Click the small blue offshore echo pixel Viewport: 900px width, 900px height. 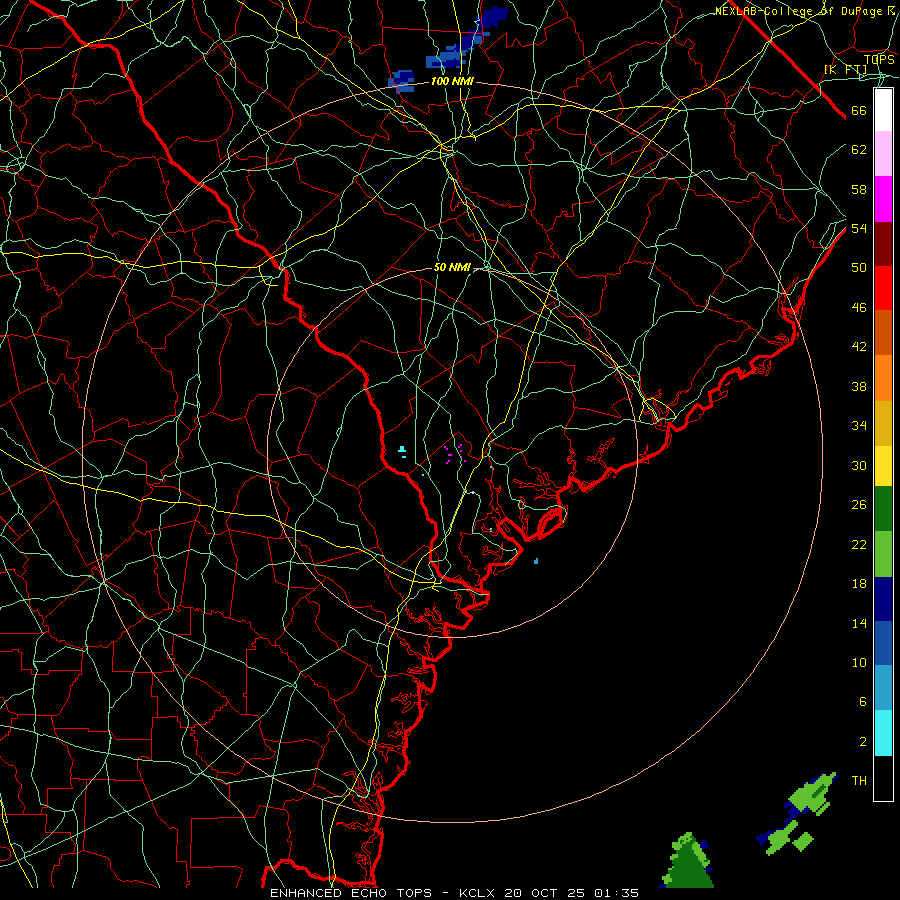[x=536, y=561]
